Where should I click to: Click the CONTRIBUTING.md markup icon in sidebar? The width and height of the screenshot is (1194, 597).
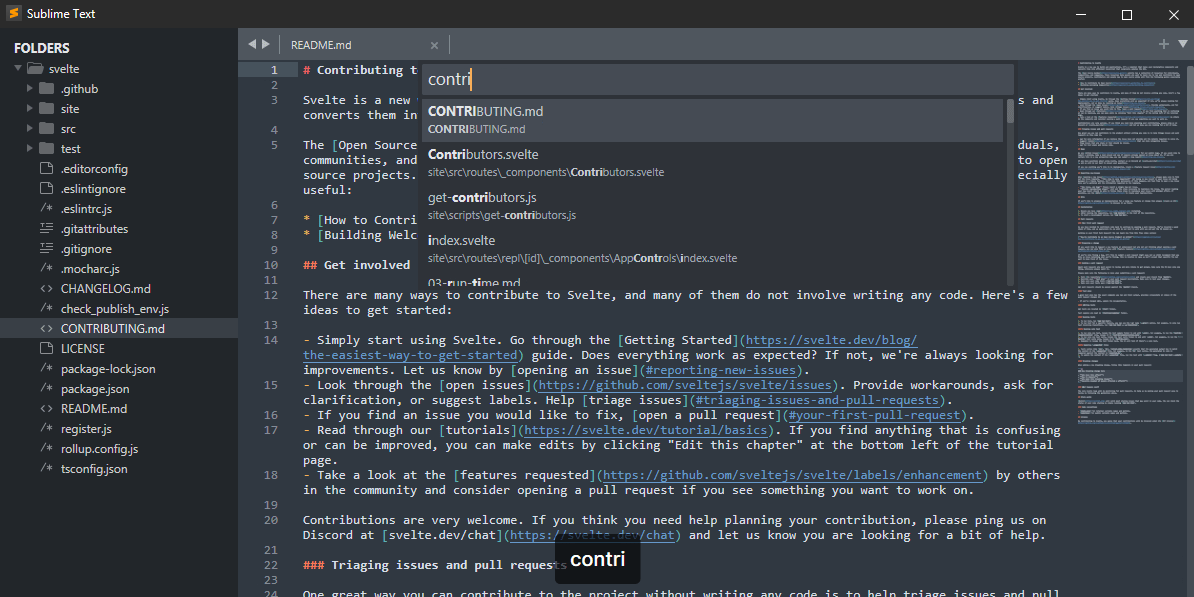[x=46, y=329]
